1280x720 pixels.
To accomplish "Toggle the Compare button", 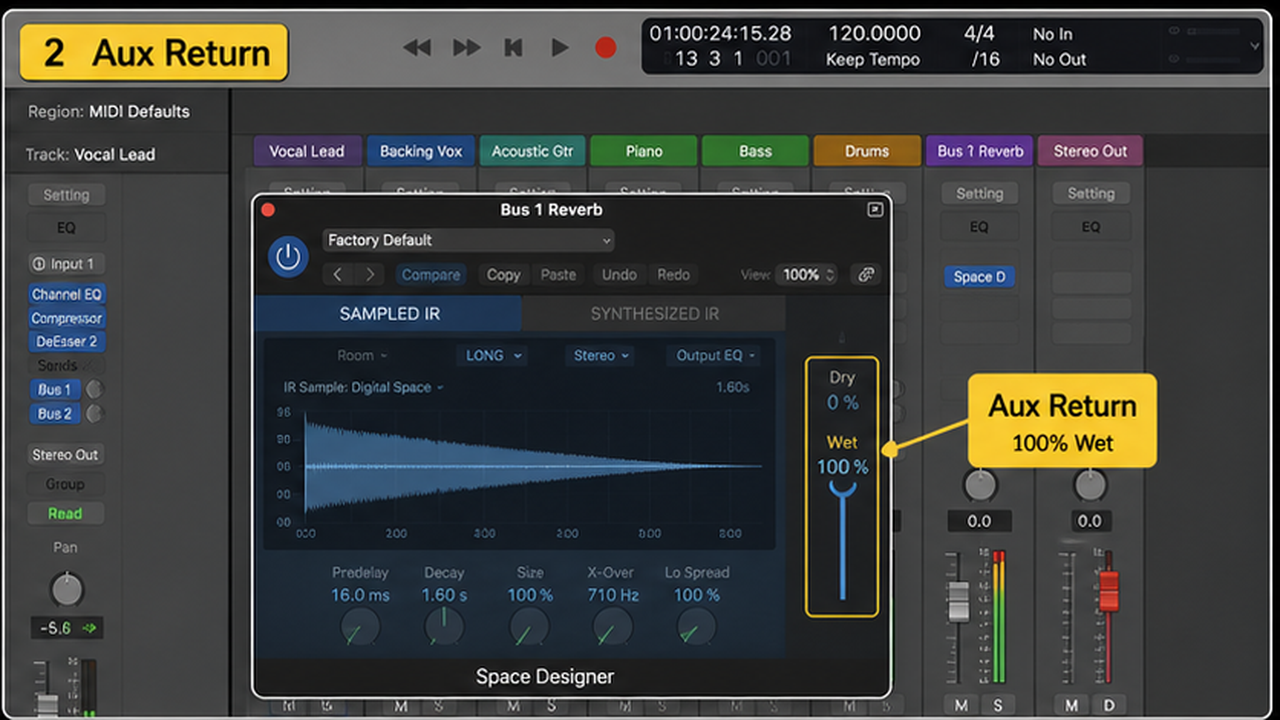I will tap(431, 274).
